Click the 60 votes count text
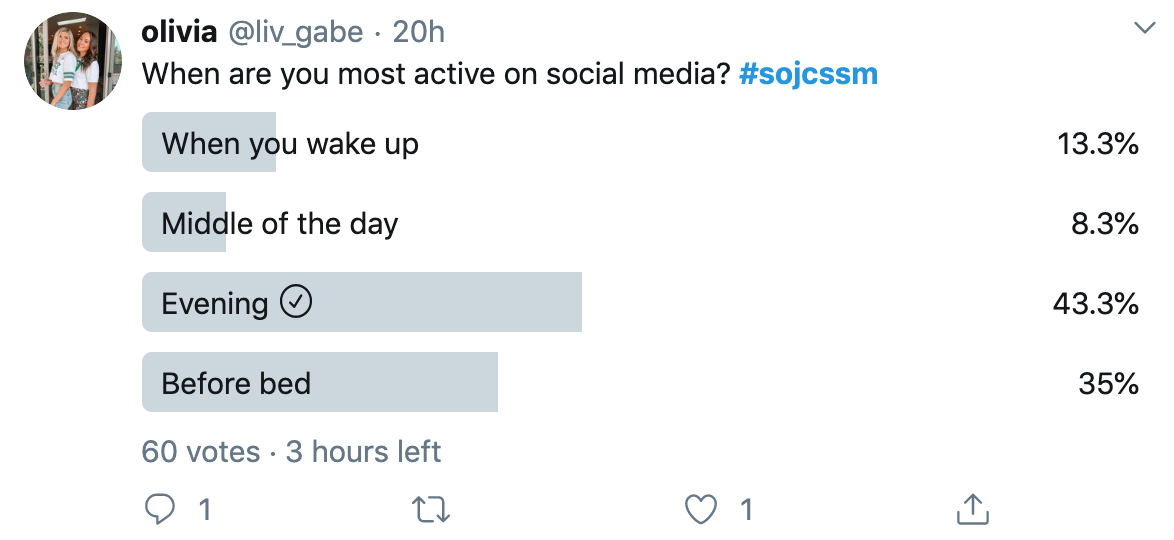The height and width of the screenshot is (540, 1174). (x=200, y=451)
